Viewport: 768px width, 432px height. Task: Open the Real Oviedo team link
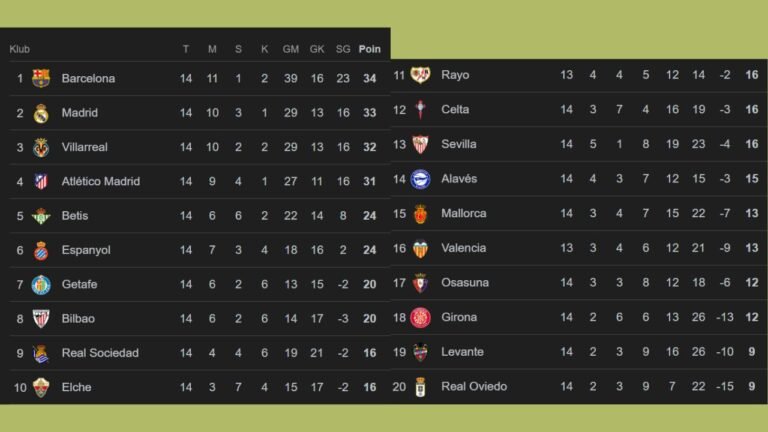tap(474, 386)
